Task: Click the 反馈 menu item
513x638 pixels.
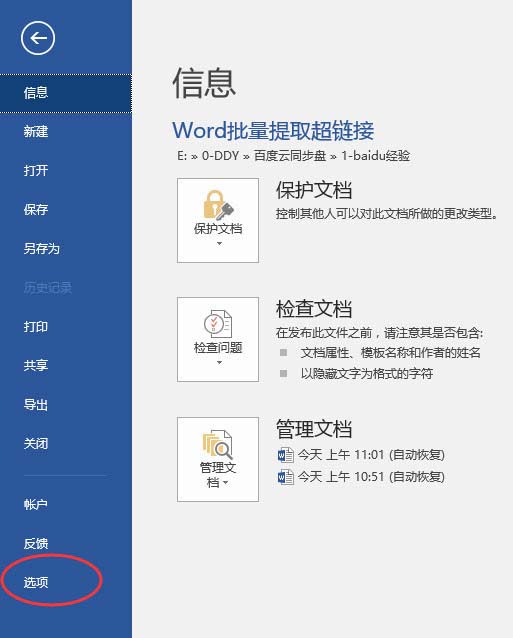Action: [x=65, y=544]
